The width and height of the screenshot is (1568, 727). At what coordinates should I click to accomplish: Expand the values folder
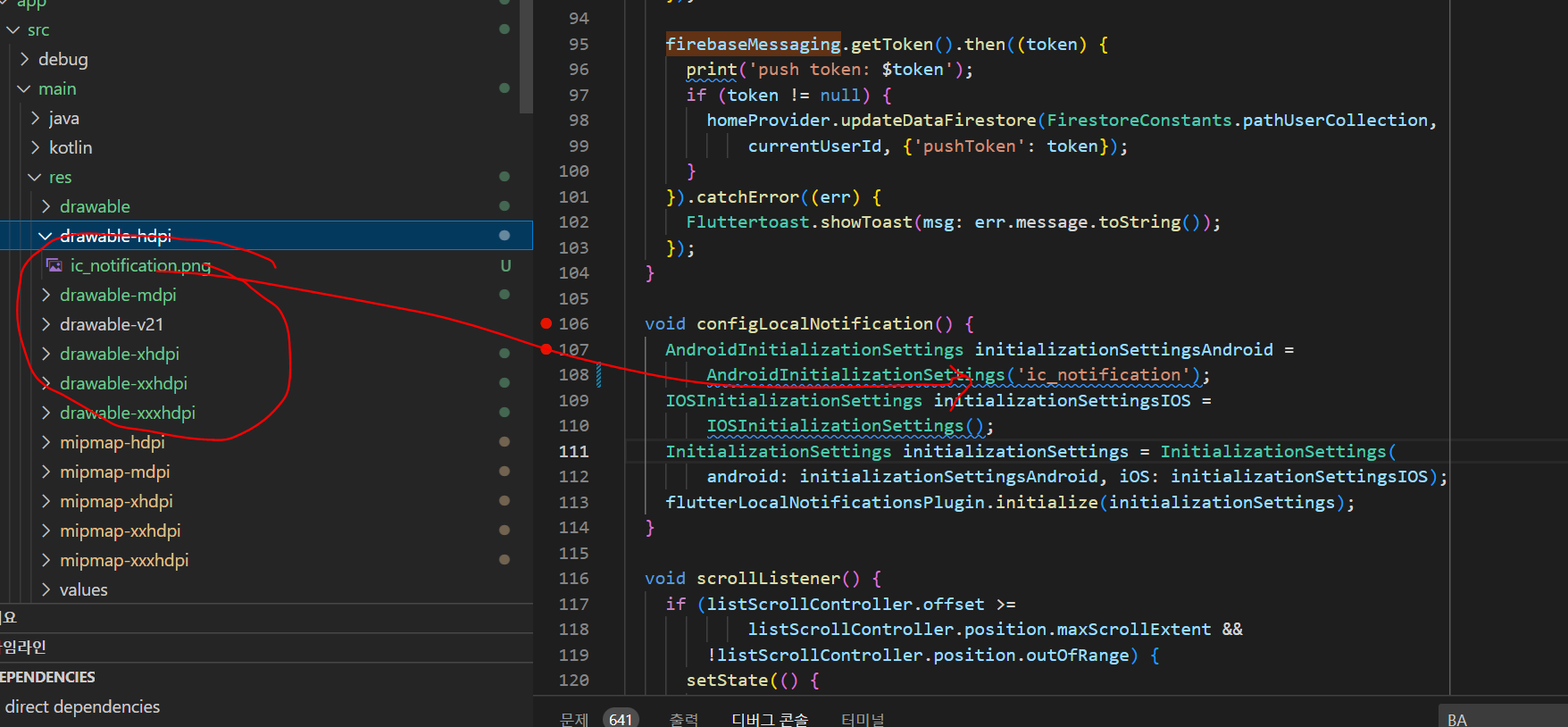coord(46,590)
